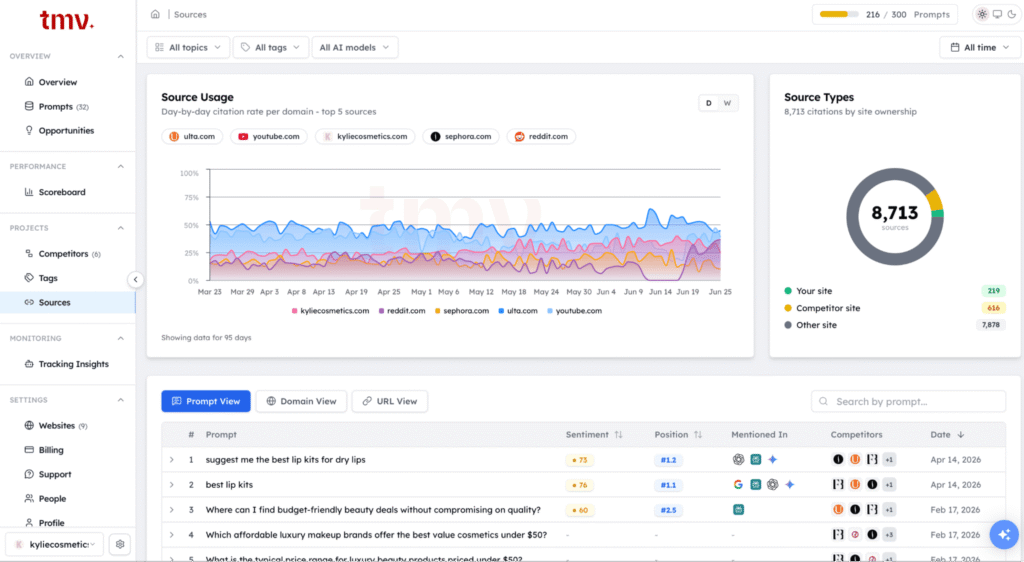Click sentiment score 73 badge
This screenshot has width=1024, height=562.
click(579, 460)
